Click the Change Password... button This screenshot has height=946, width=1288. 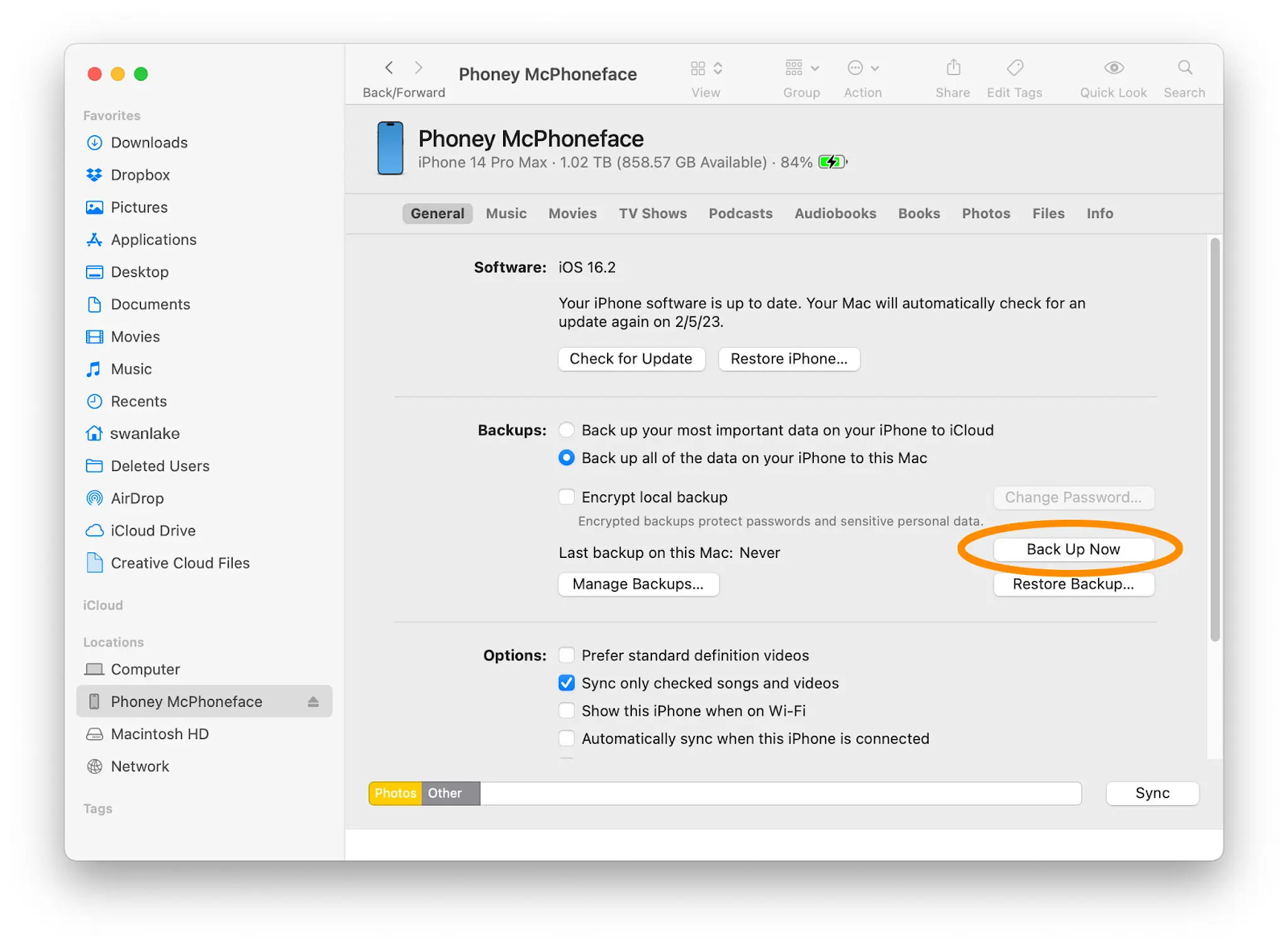(1073, 497)
